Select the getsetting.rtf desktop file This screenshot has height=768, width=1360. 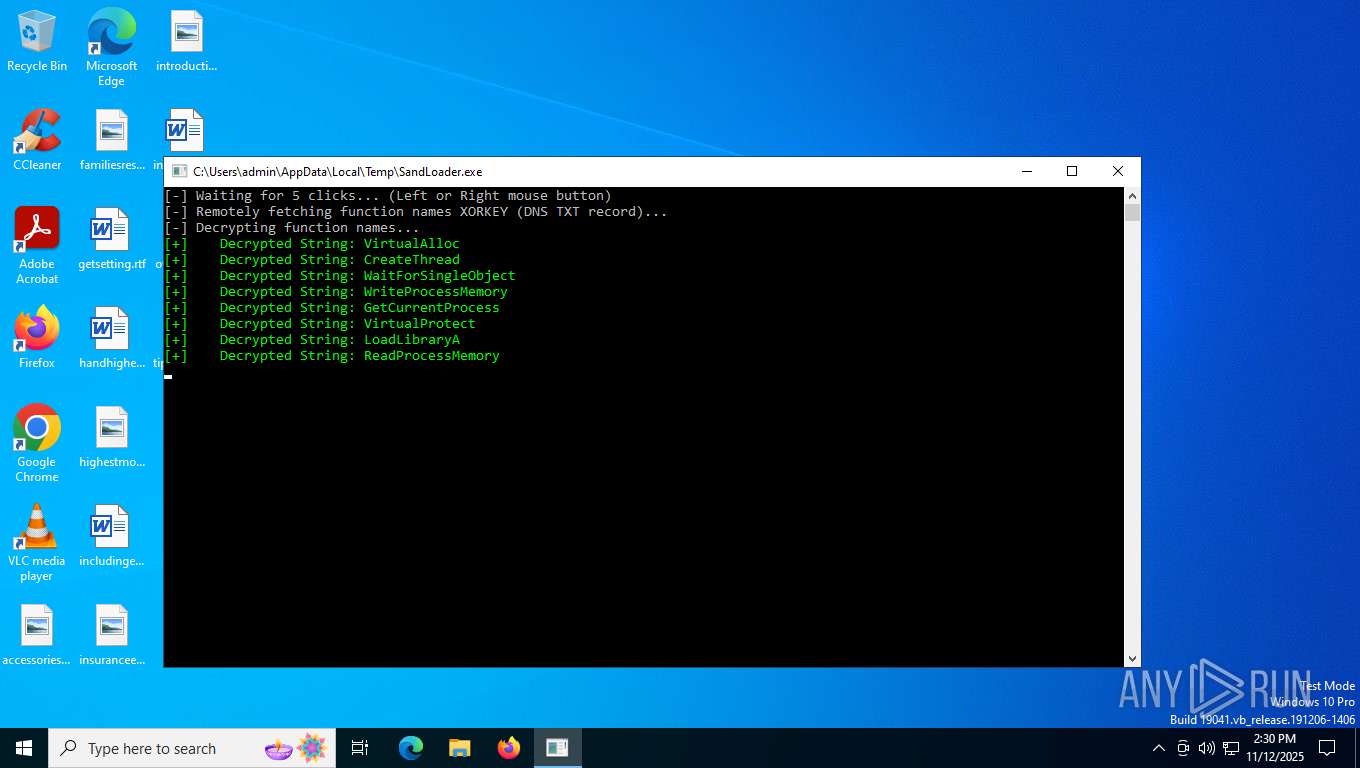[111, 239]
